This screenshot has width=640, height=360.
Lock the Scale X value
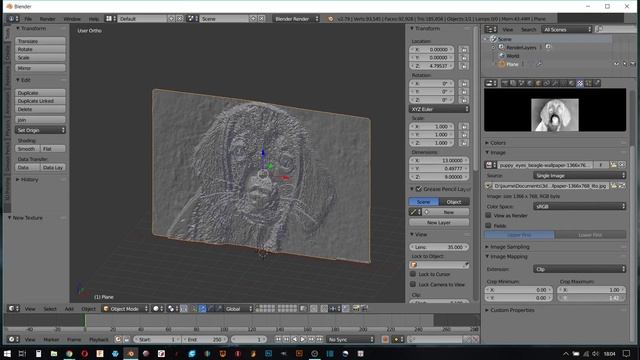coord(464,127)
